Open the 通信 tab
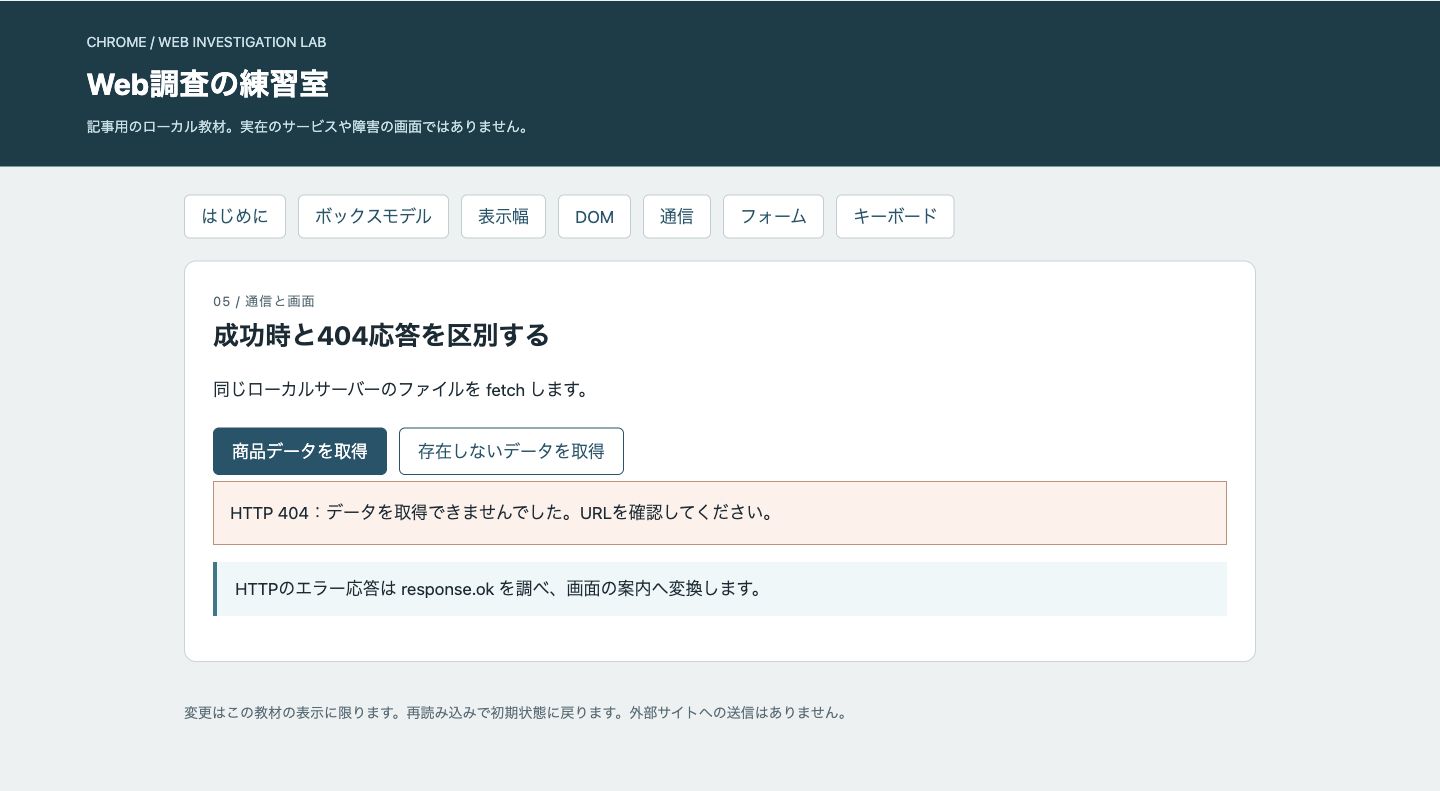 click(x=677, y=216)
